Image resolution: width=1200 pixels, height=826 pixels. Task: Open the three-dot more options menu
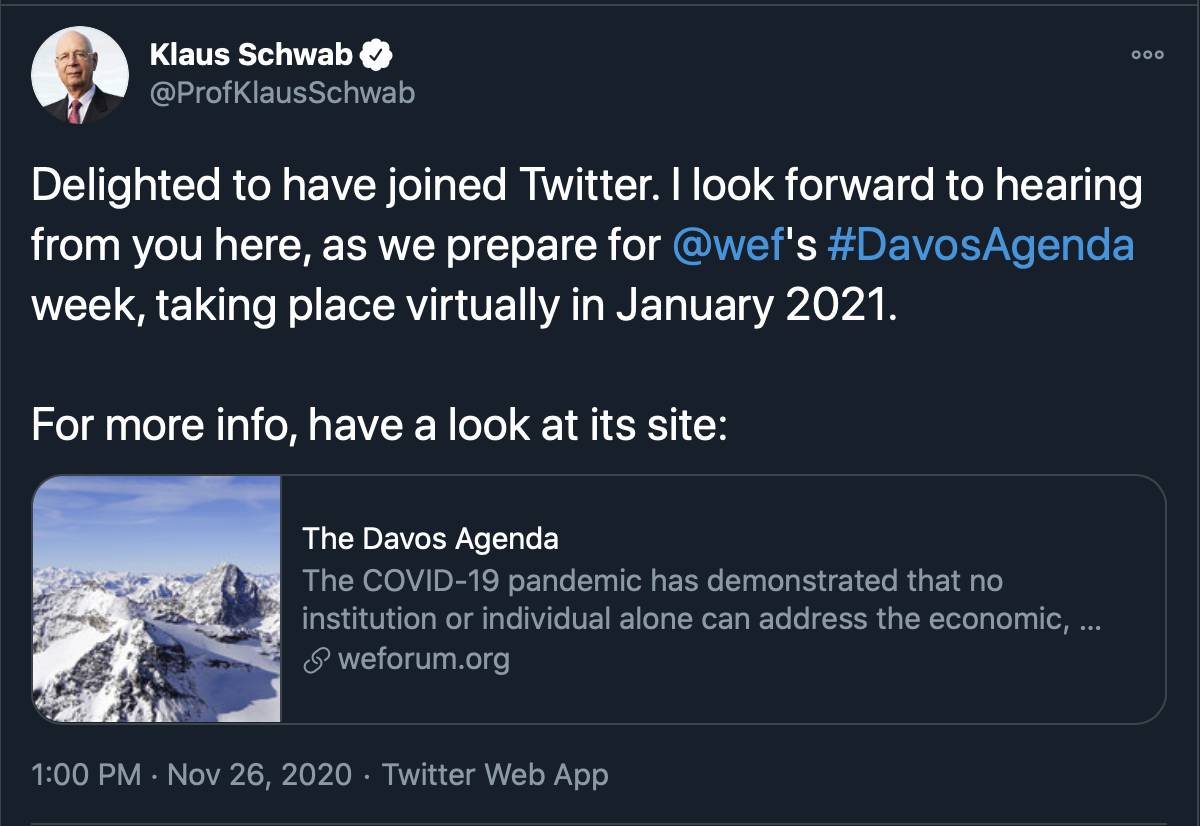tap(1147, 55)
